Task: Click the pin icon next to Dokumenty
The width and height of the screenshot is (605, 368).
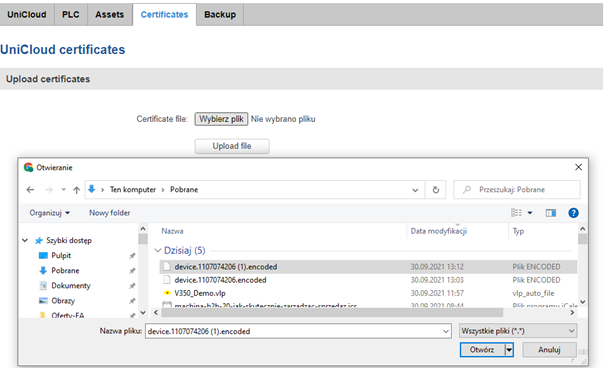Action: tap(132, 286)
